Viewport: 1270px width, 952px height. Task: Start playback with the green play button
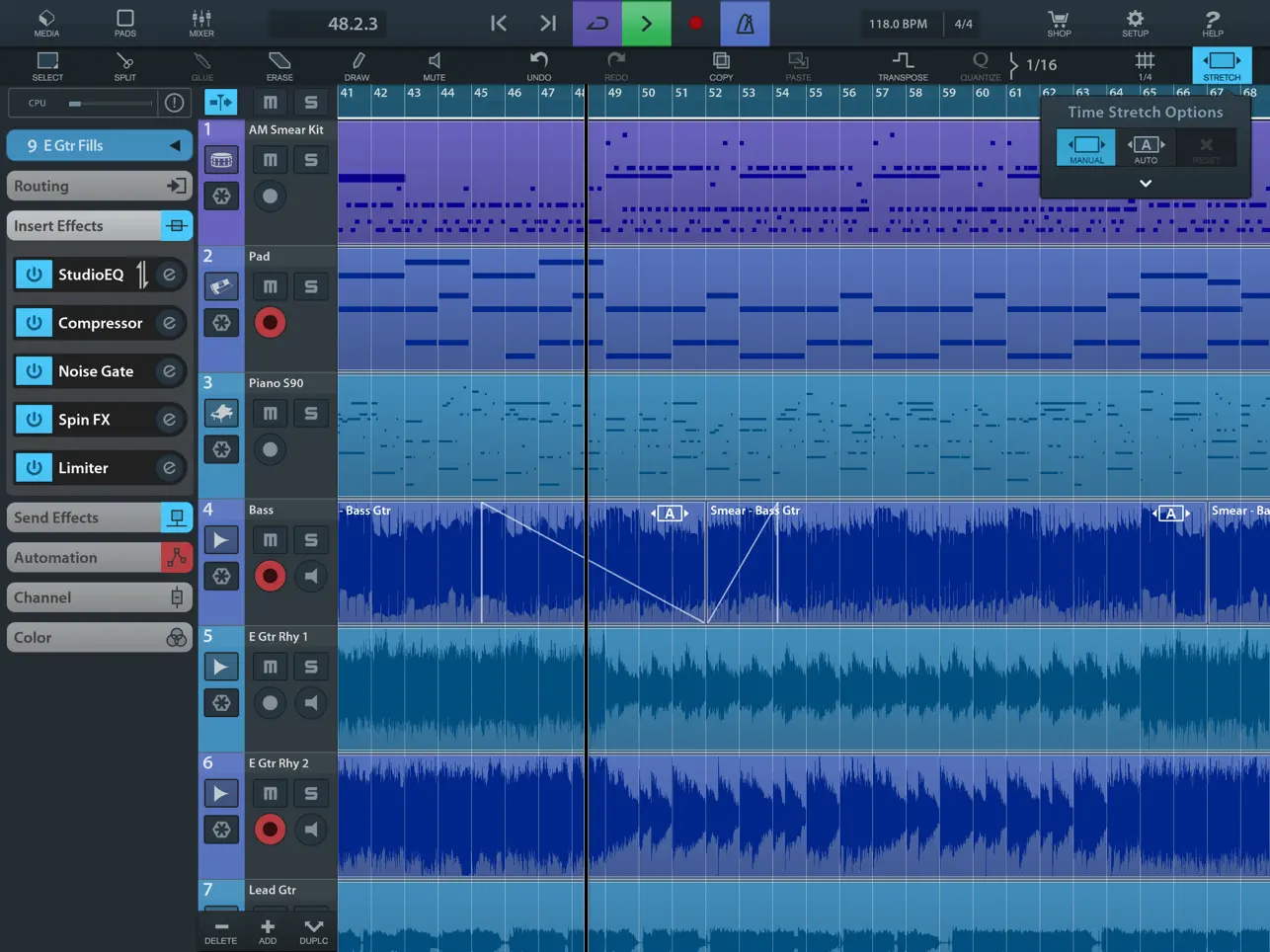[x=647, y=24]
